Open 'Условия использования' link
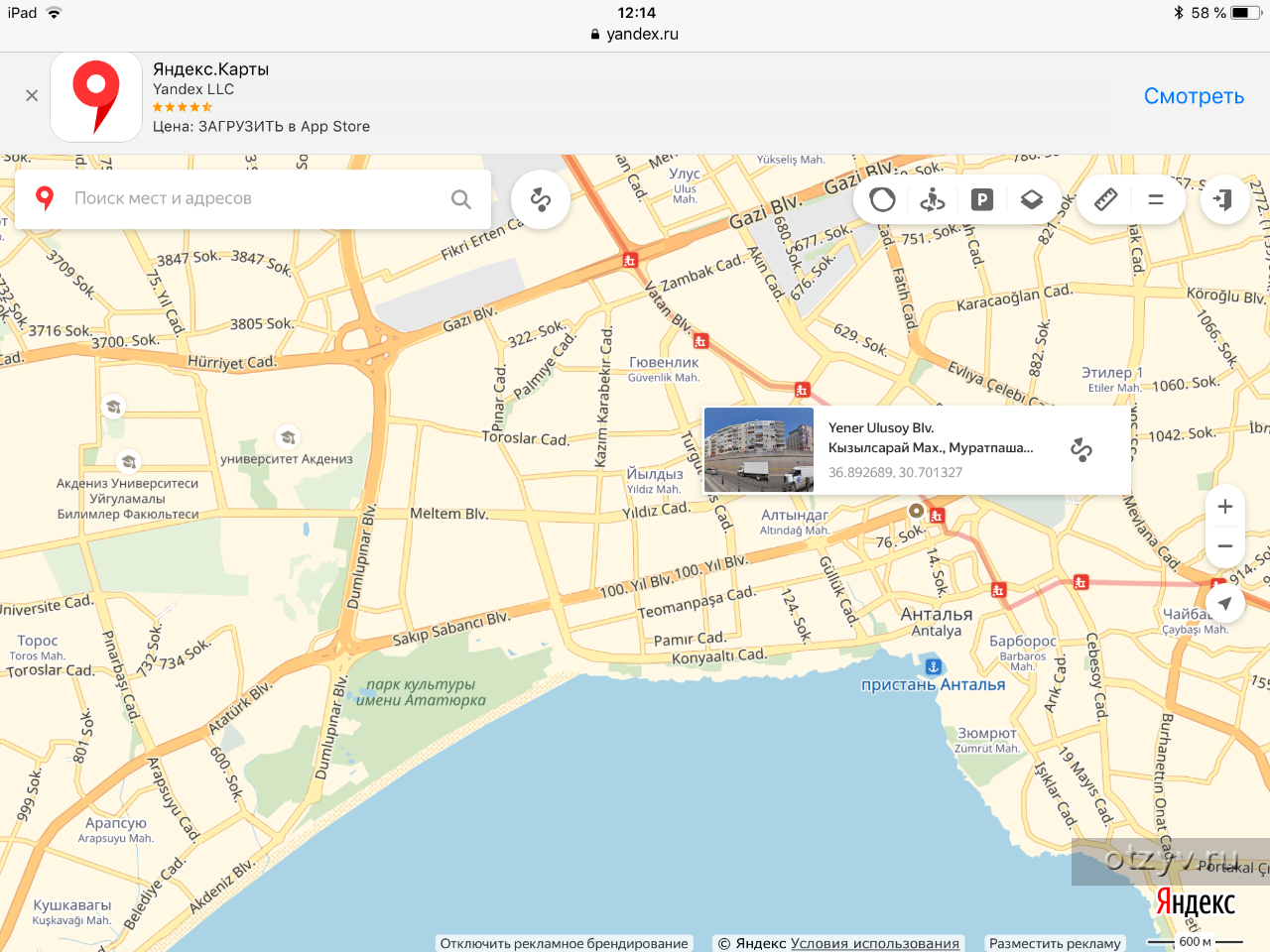 [875, 943]
